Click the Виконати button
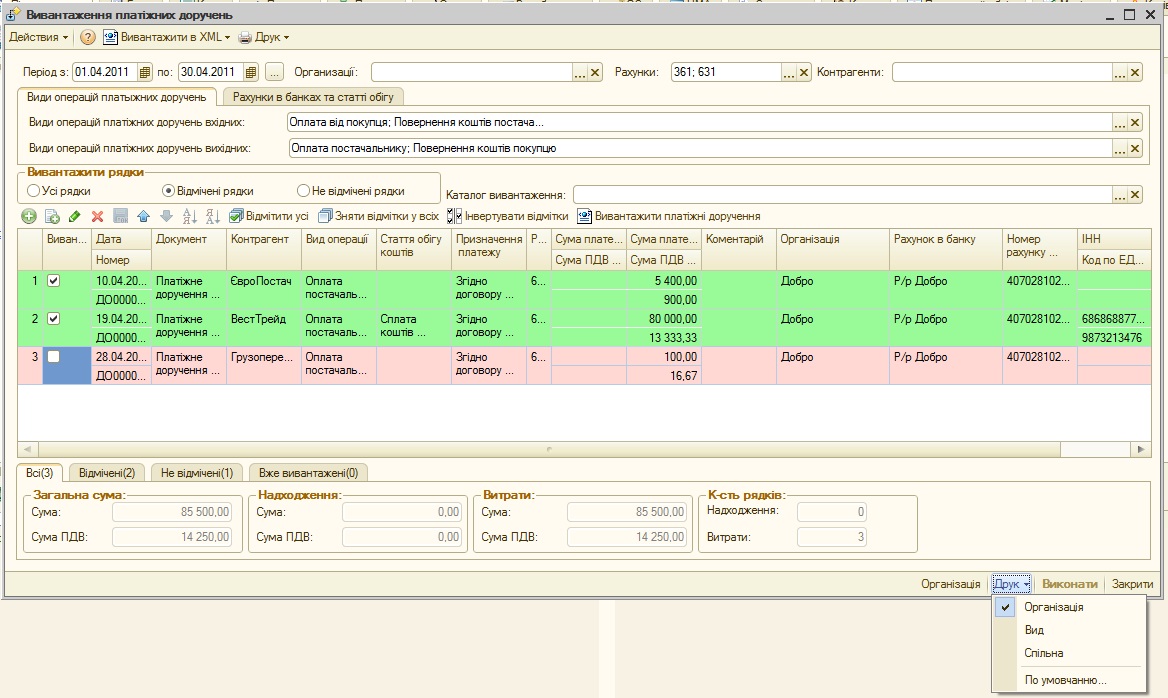This screenshot has height=698, width=1168. [x=1069, y=584]
